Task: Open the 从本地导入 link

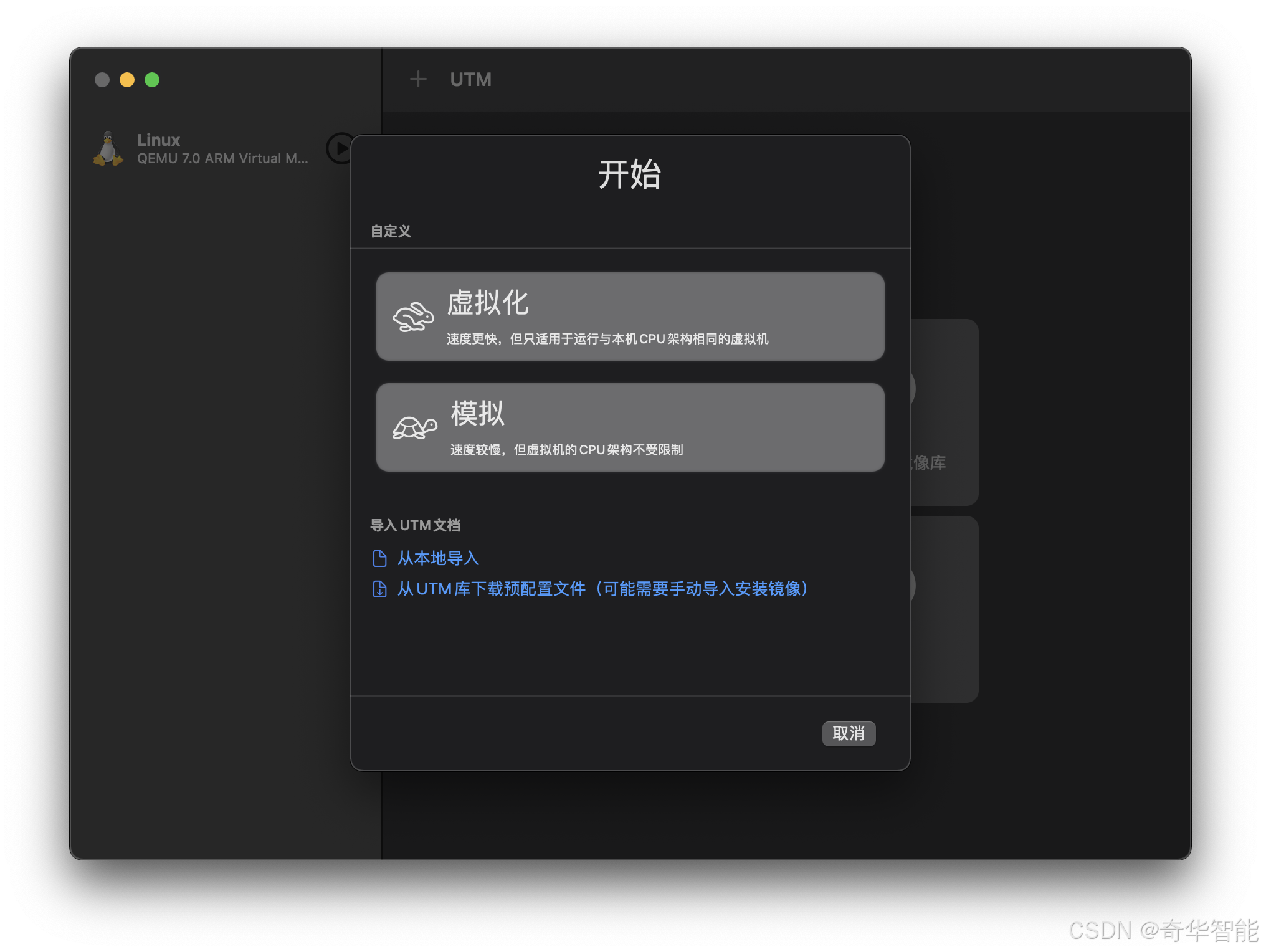Action: coord(438,558)
